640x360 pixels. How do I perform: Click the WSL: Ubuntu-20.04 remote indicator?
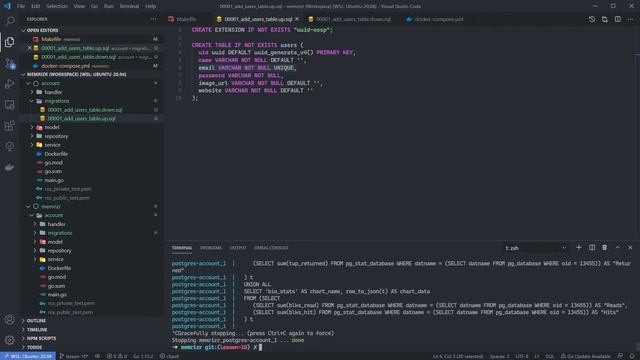[28, 356]
